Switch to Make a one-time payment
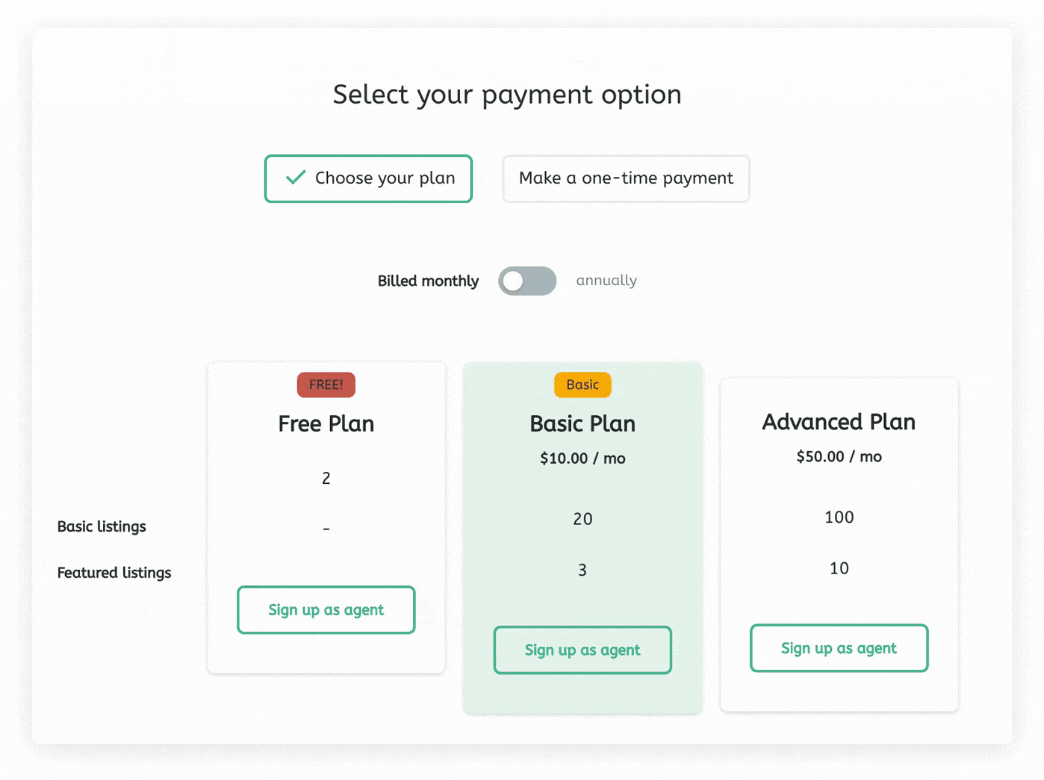 626,179
